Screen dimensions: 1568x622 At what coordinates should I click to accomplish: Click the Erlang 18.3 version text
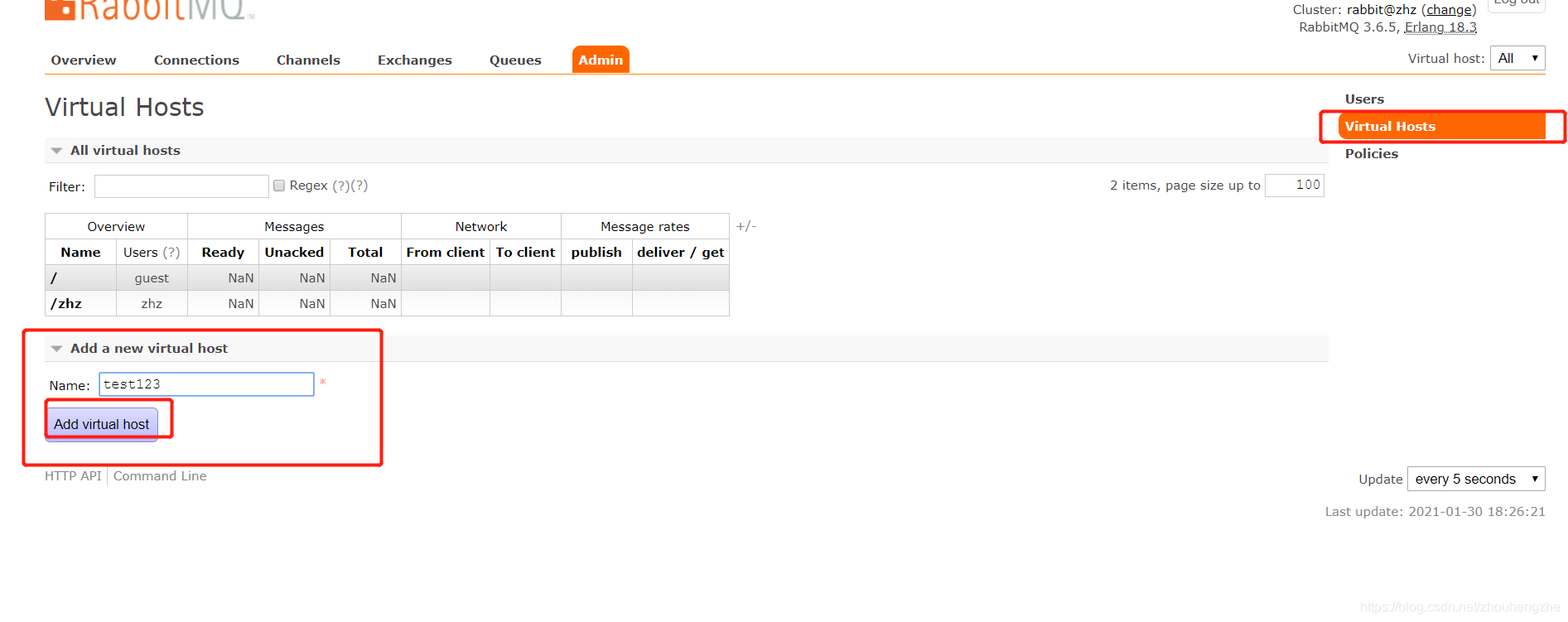pos(1440,27)
